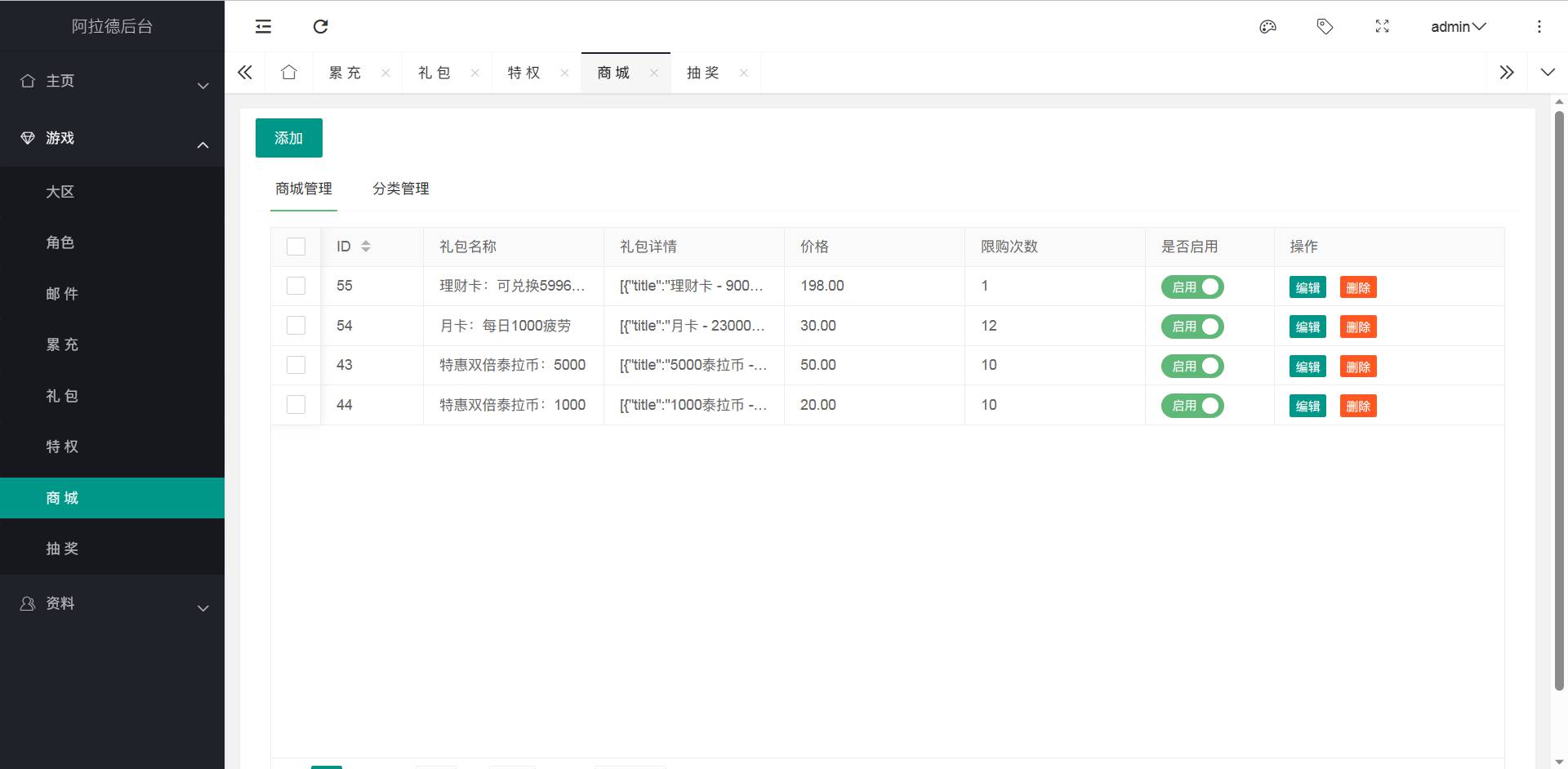Open the theme palette icon

(1267, 27)
